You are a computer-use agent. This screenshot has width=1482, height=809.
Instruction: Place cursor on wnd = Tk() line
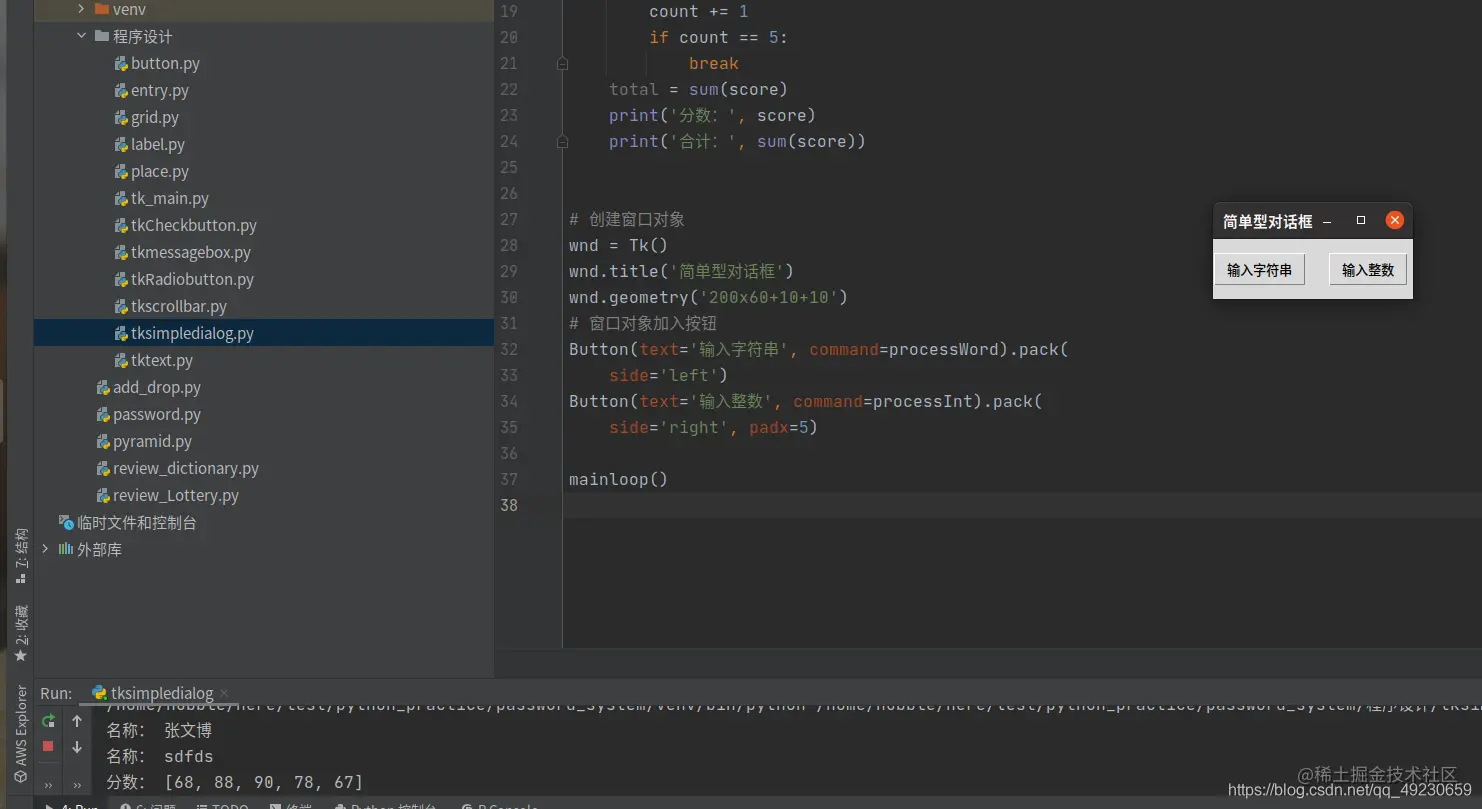[x=618, y=245]
